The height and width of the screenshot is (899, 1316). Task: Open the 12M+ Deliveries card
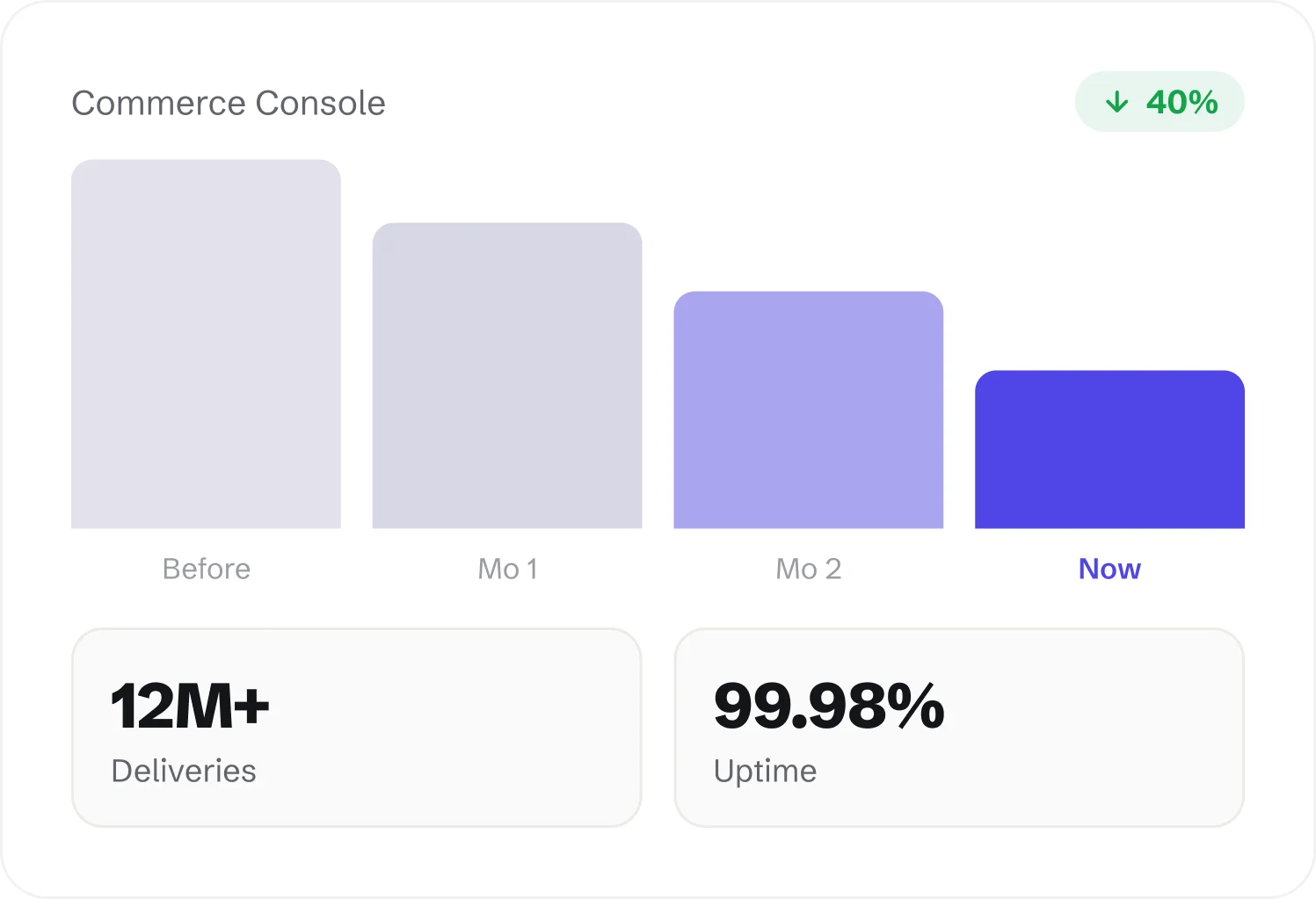click(x=356, y=728)
